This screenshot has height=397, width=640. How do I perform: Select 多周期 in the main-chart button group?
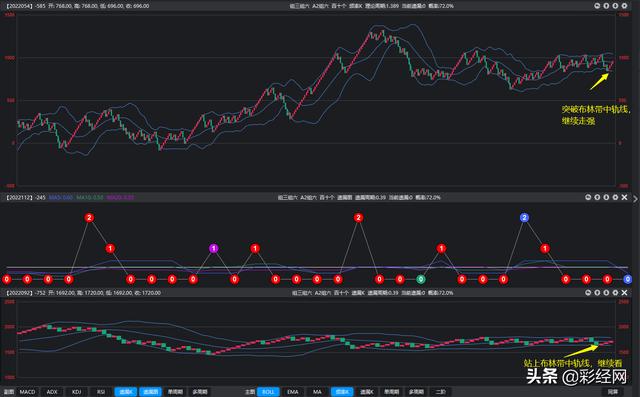click(x=416, y=392)
